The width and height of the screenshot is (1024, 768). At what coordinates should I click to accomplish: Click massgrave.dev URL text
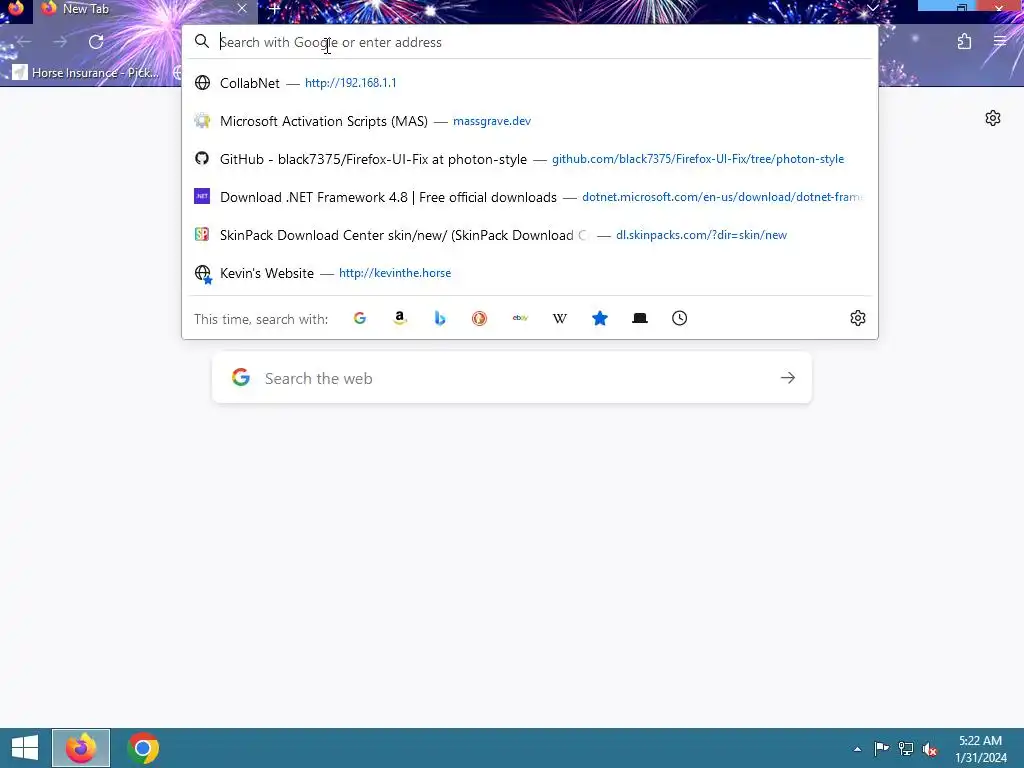click(x=492, y=121)
